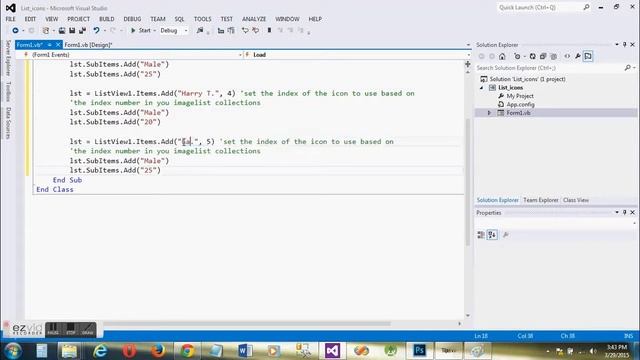
Task: Uncomment the selected lines icon
Action: pos(256,31)
